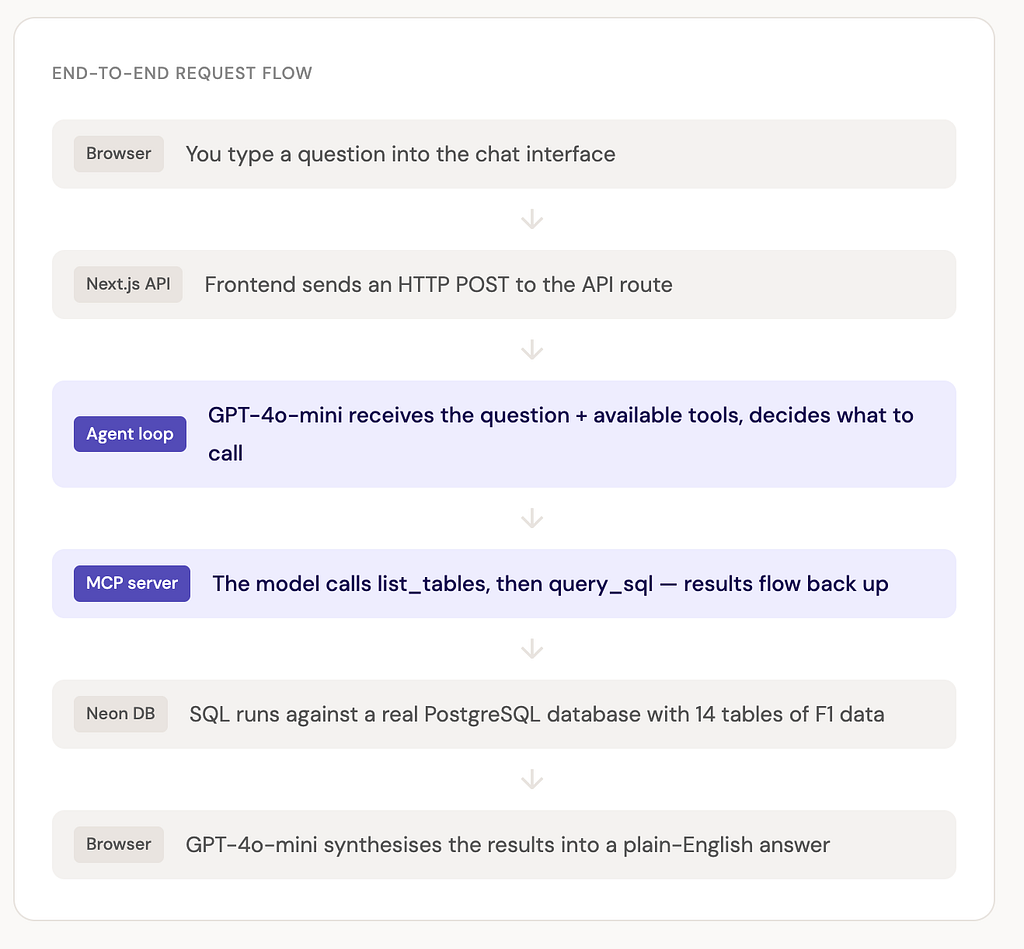Click the down arrow below the chat interface row
This screenshot has height=949, width=1024.
[x=532, y=219]
